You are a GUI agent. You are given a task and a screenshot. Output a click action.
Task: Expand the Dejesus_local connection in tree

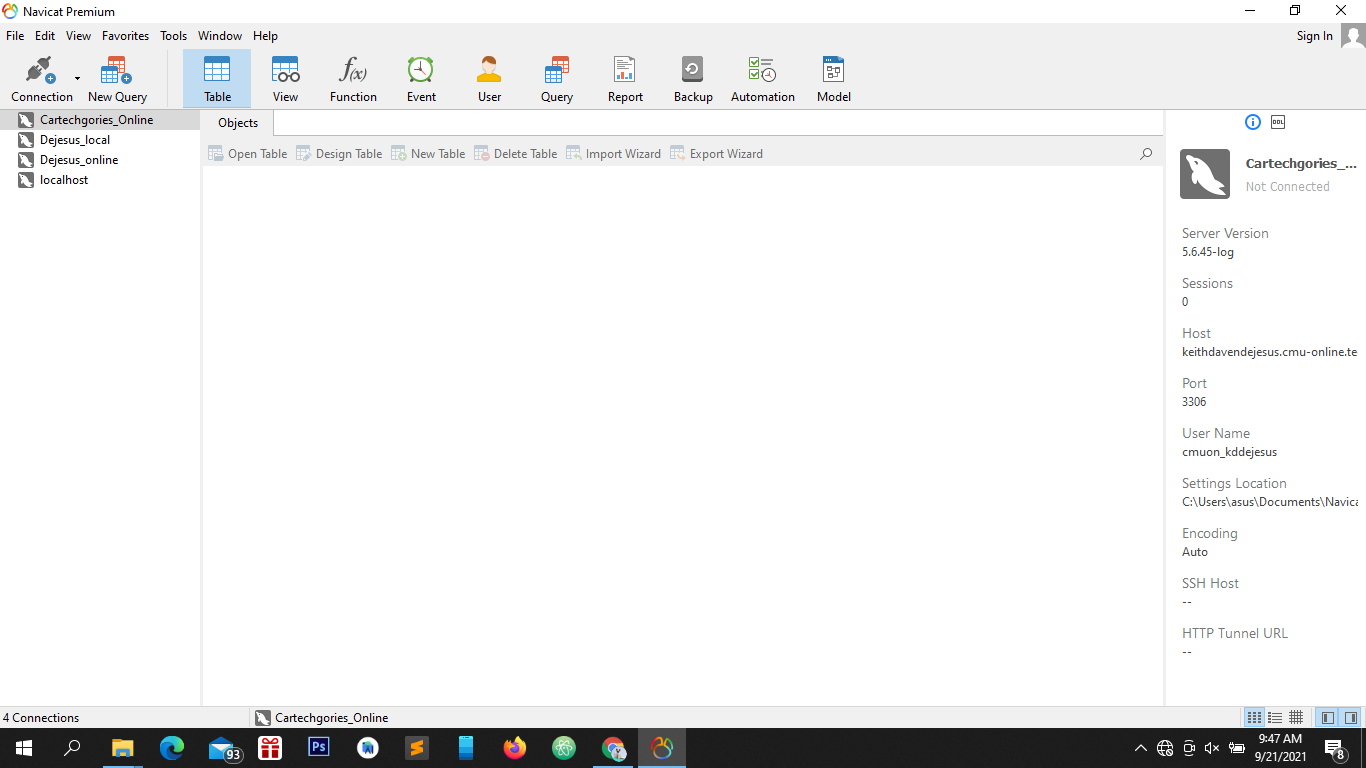click(x=75, y=140)
